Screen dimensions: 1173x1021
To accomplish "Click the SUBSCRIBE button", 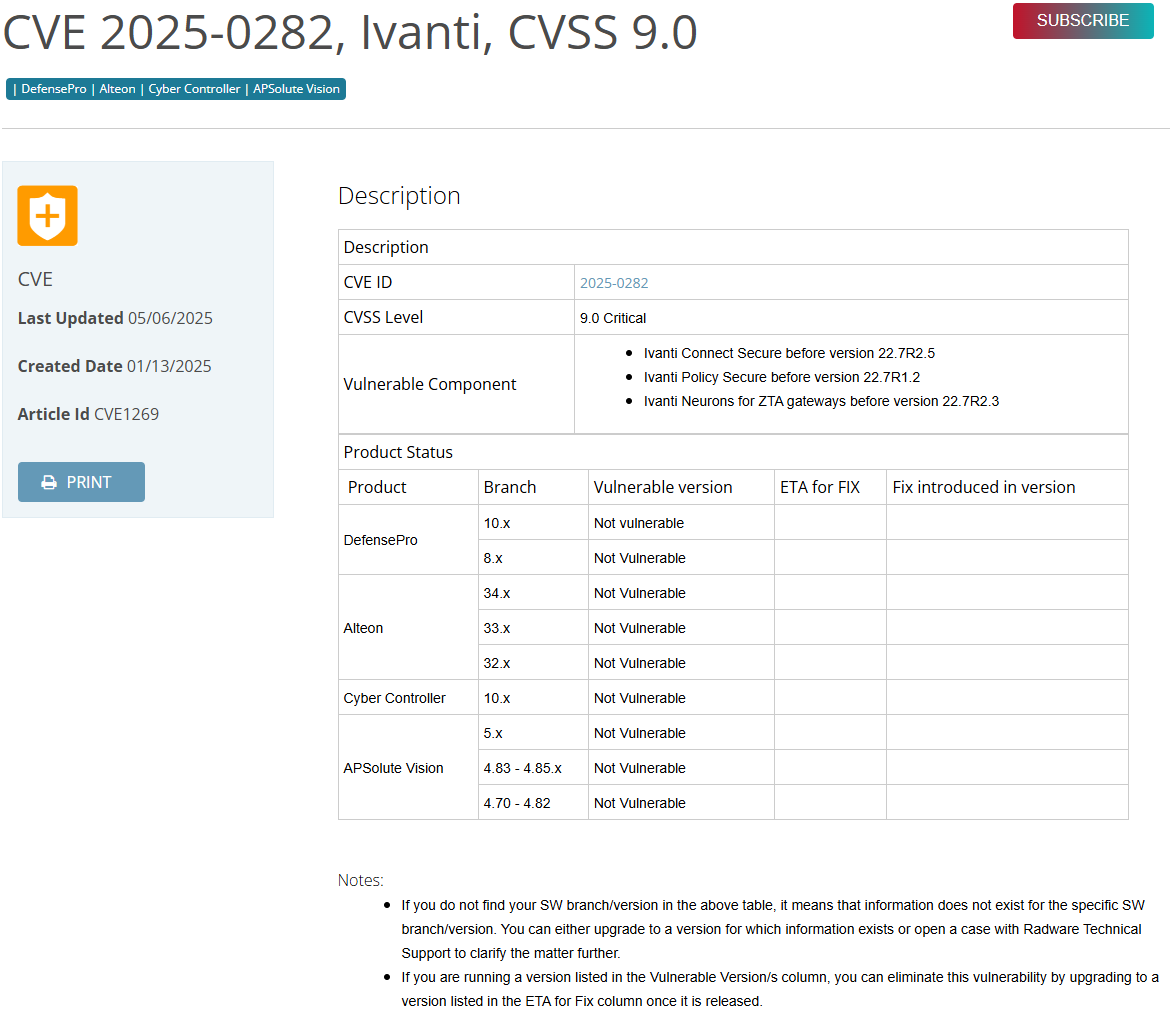I will [x=1082, y=20].
